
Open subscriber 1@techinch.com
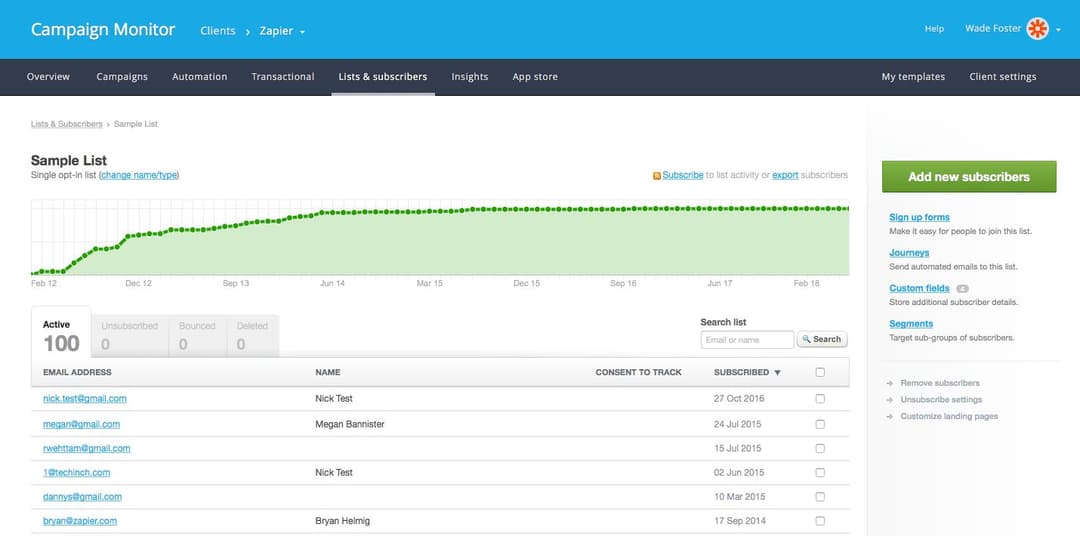click(x=76, y=473)
